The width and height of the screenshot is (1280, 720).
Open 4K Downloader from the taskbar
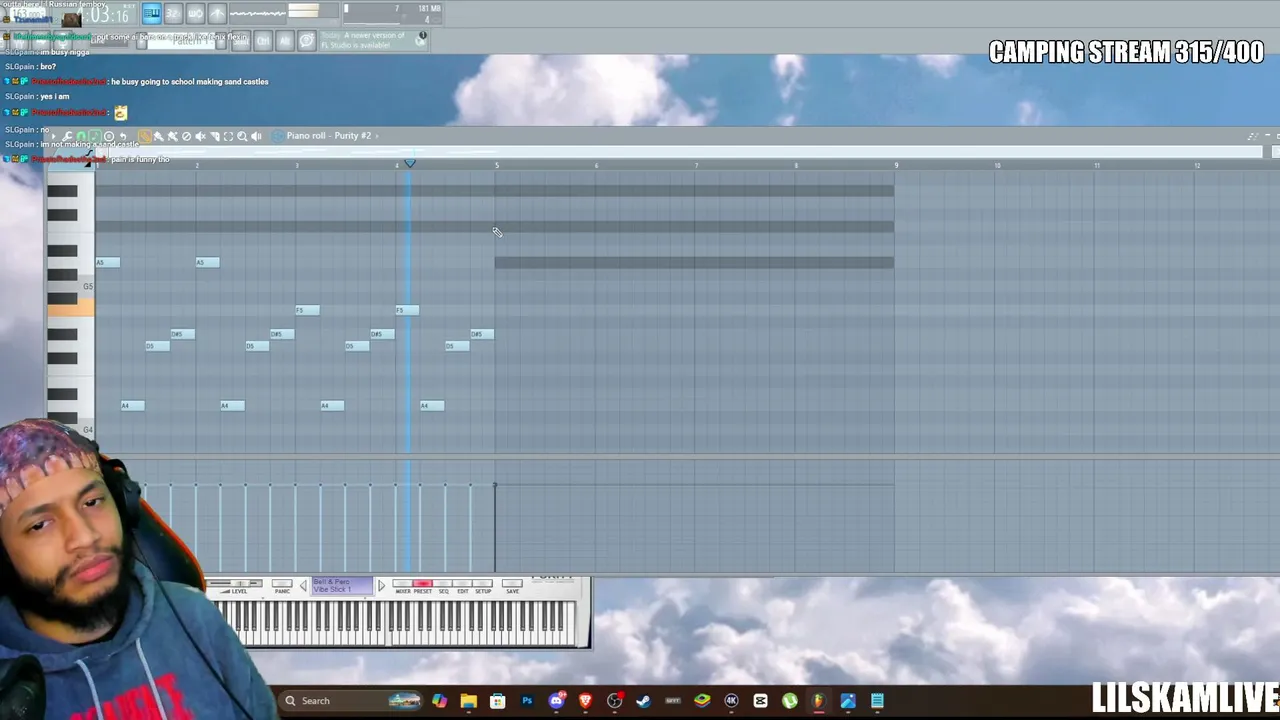click(732, 701)
